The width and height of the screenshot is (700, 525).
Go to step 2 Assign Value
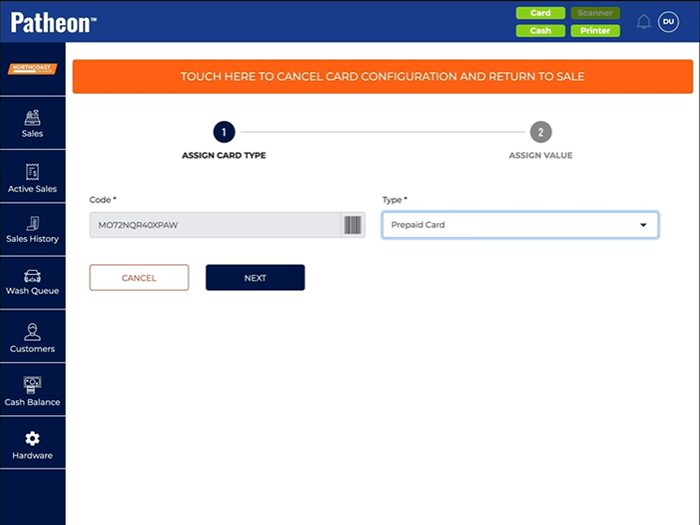point(540,132)
